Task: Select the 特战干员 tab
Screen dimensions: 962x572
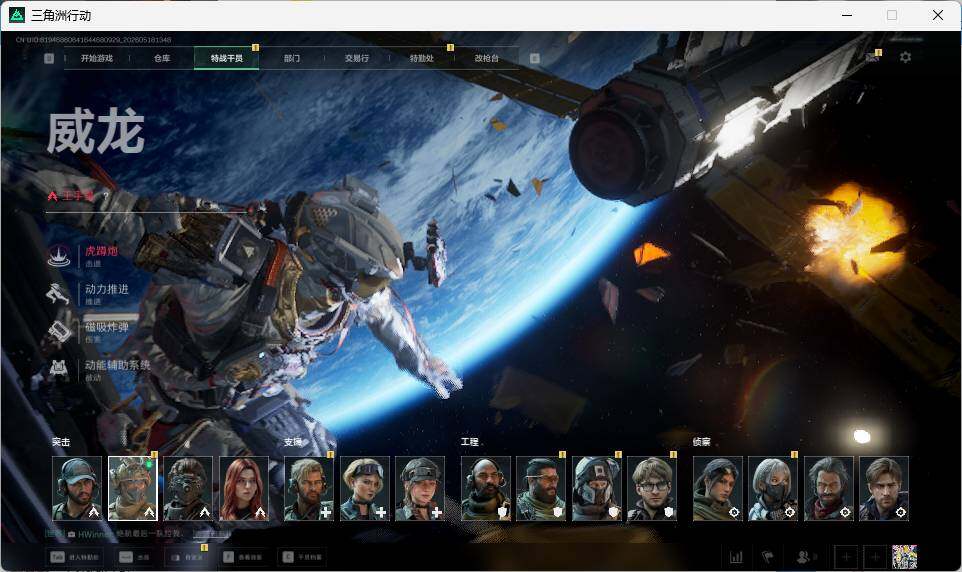Action: coord(226,58)
